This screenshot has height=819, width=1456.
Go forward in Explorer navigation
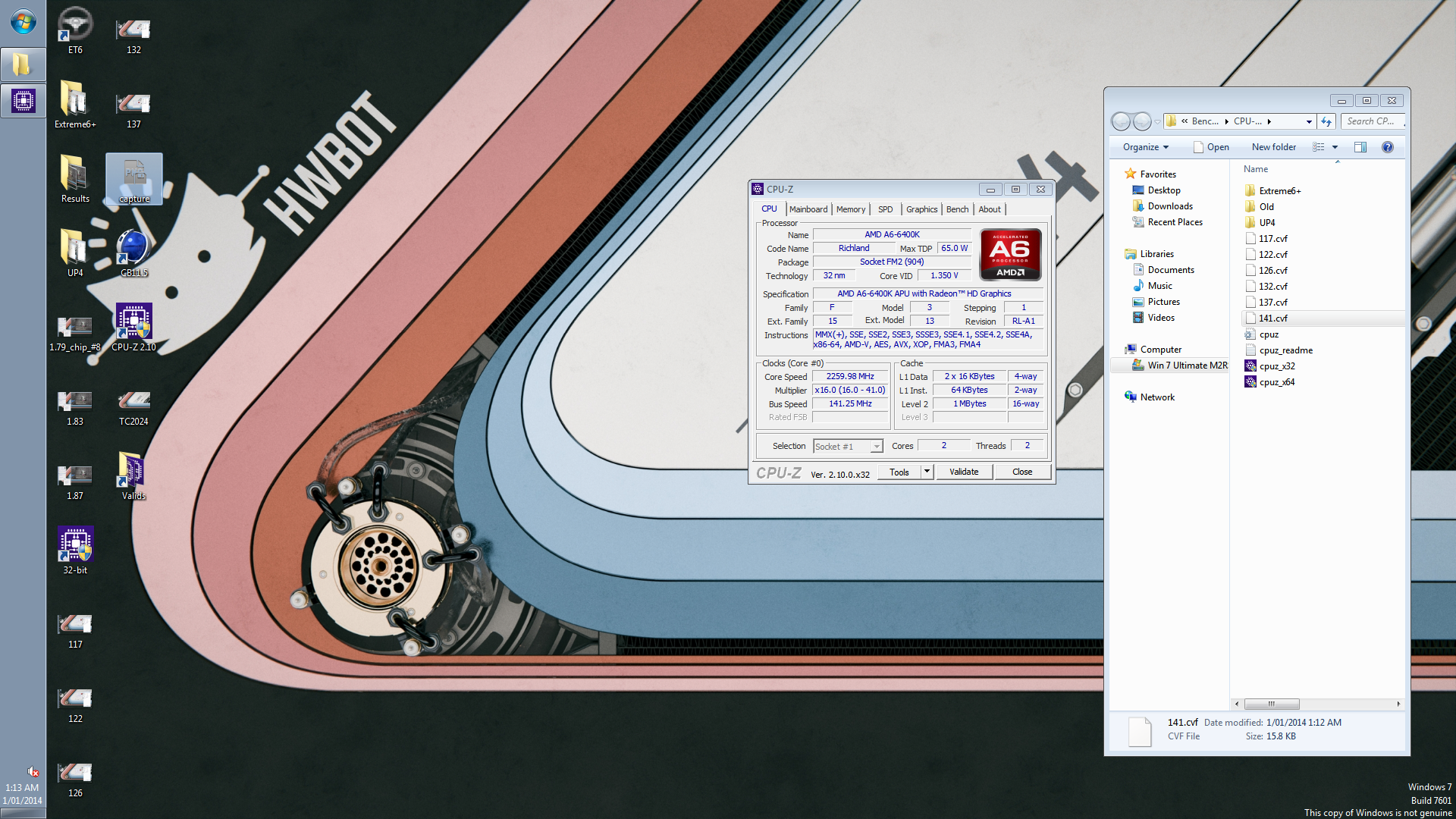tap(1142, 121)
